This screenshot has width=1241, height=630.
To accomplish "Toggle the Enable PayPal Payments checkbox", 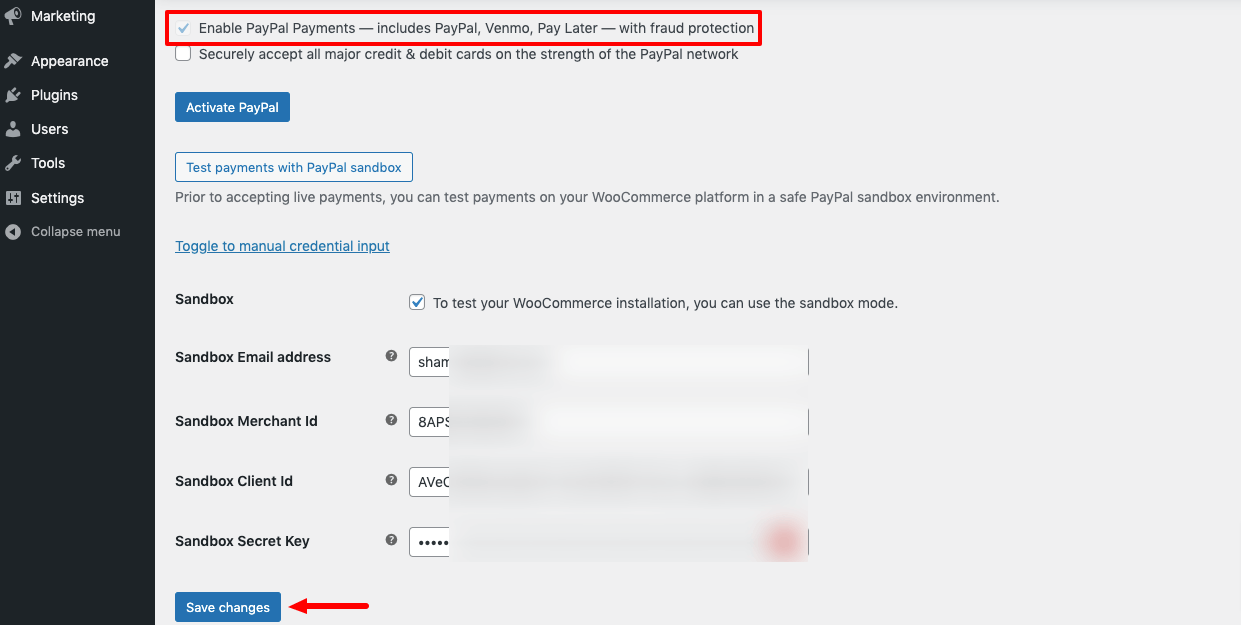I will click(x=183, y=28).
